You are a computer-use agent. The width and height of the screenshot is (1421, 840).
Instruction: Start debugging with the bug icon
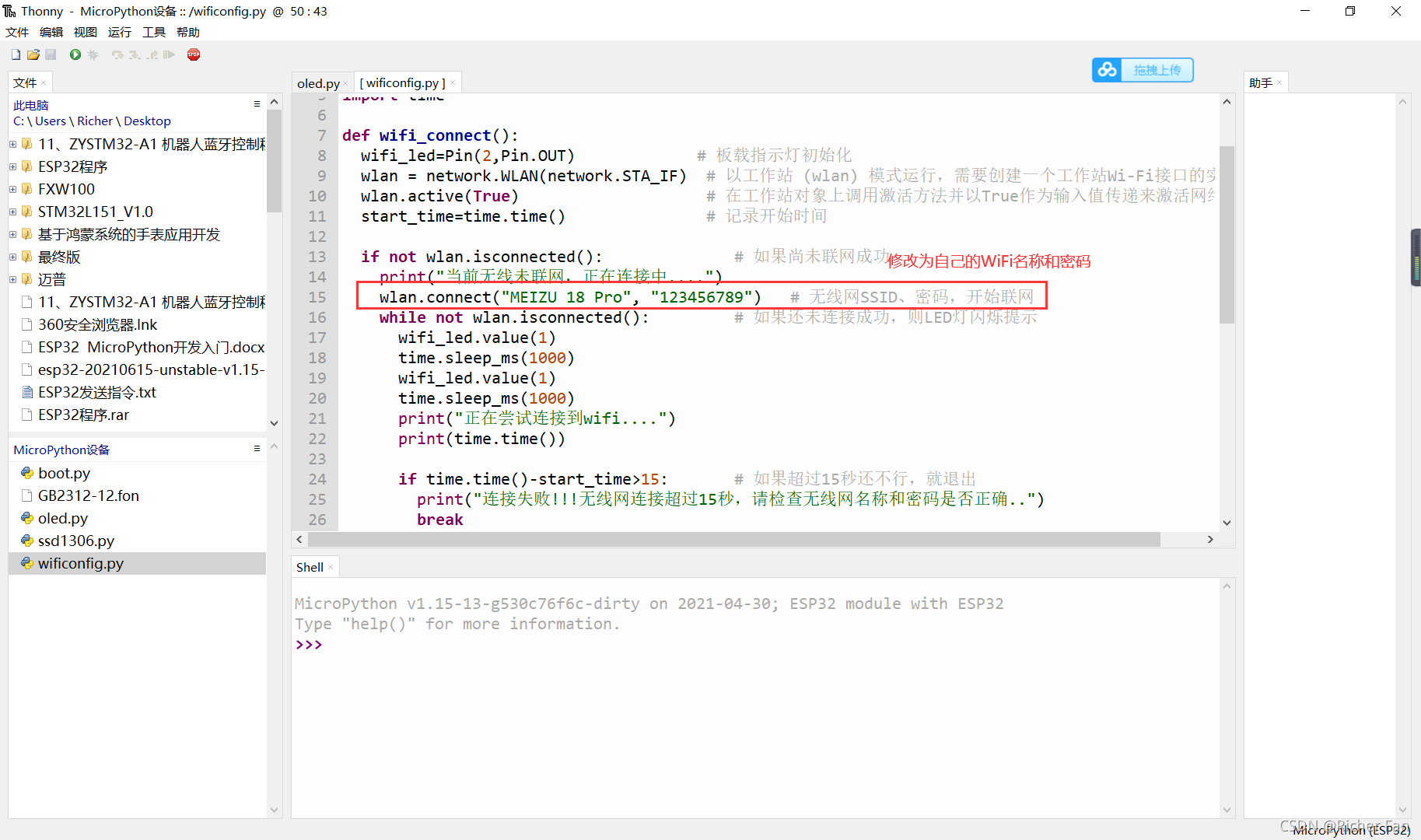93,54
